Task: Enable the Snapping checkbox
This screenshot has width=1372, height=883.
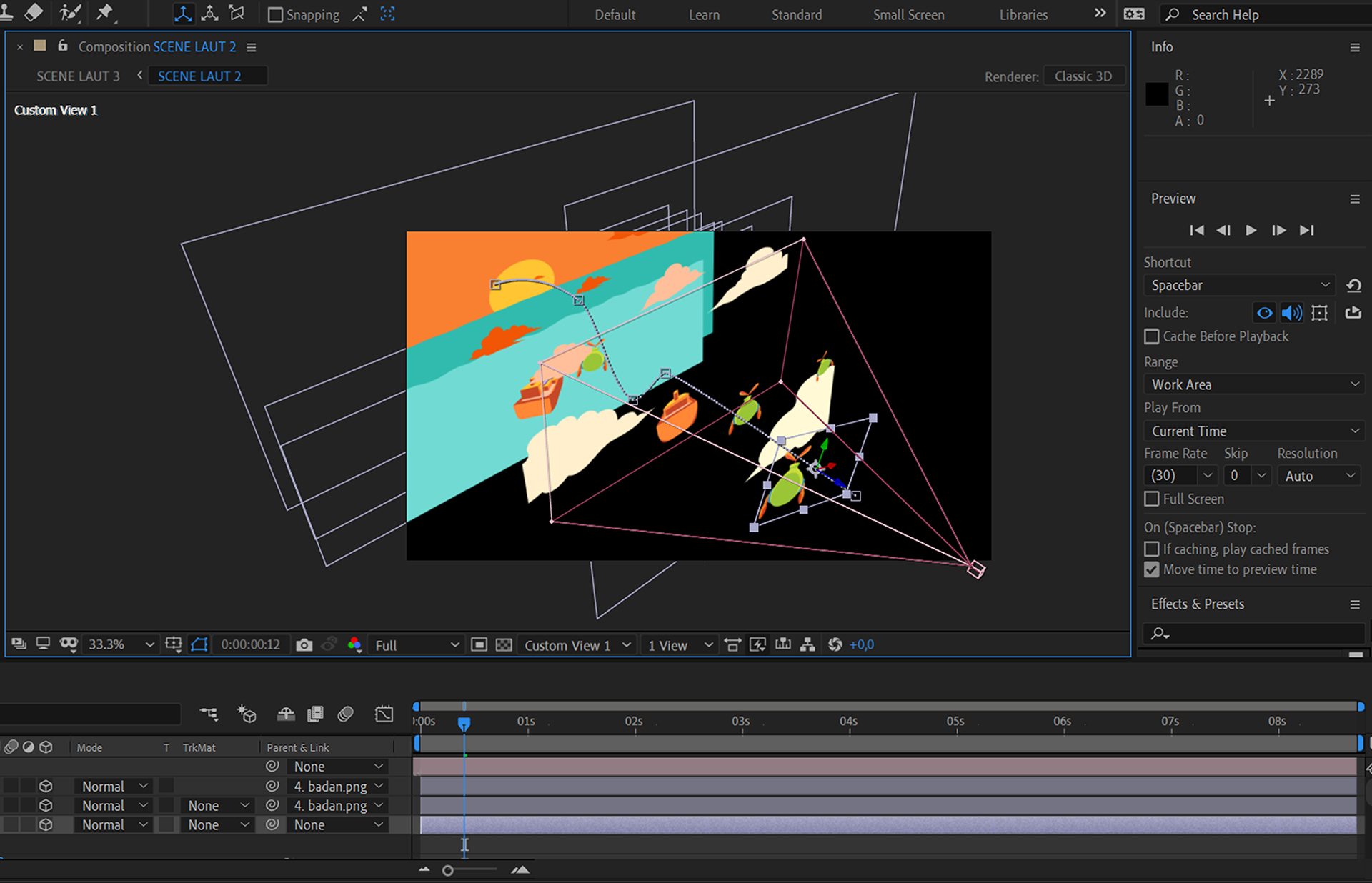Action: 275,15
